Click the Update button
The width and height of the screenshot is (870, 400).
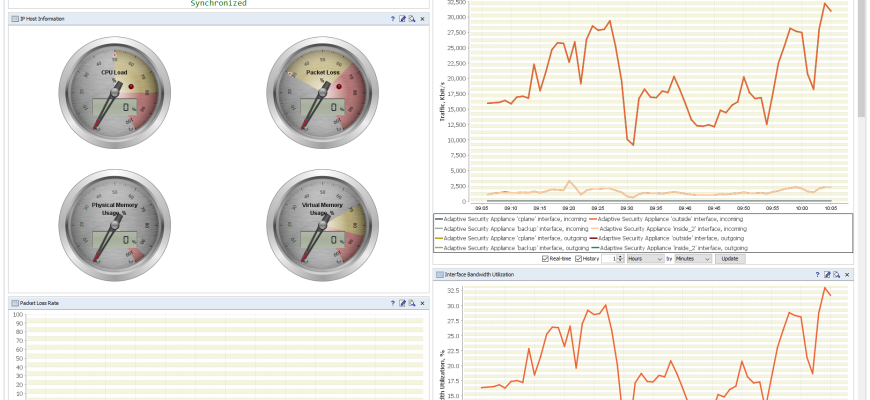pos(730,259)
